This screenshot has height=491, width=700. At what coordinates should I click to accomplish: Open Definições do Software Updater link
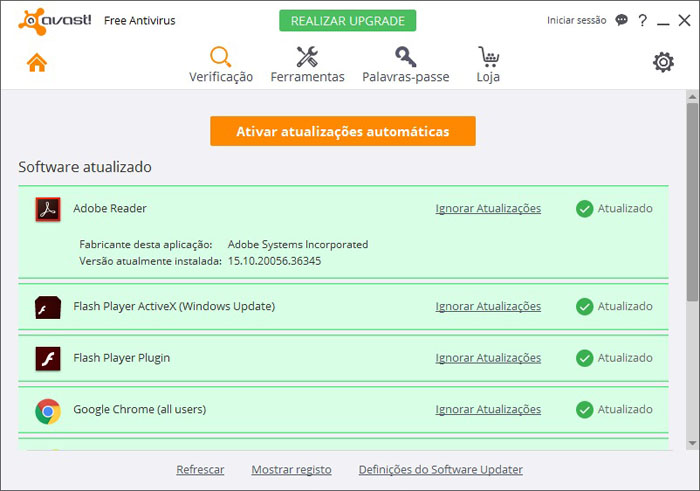[x=441, y=470]
